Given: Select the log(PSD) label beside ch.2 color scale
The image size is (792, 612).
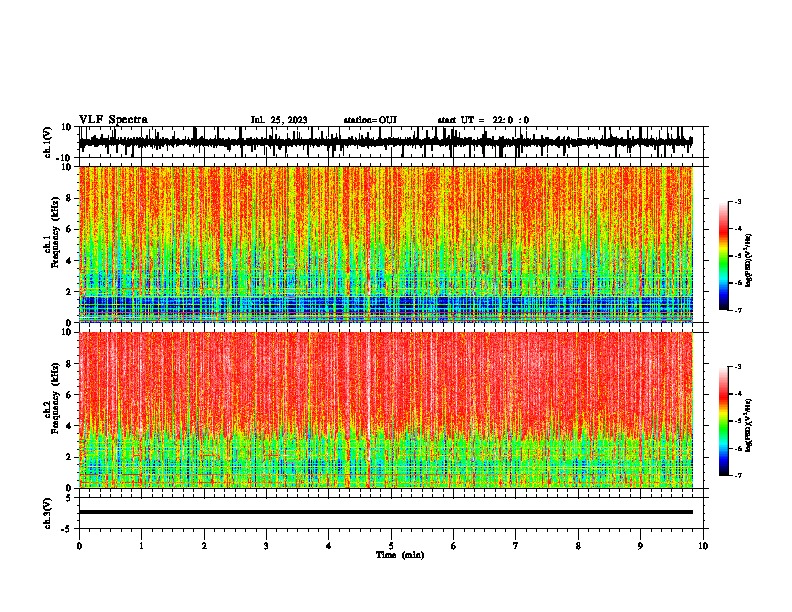Looking at the screenshot, I should [749, 425].
